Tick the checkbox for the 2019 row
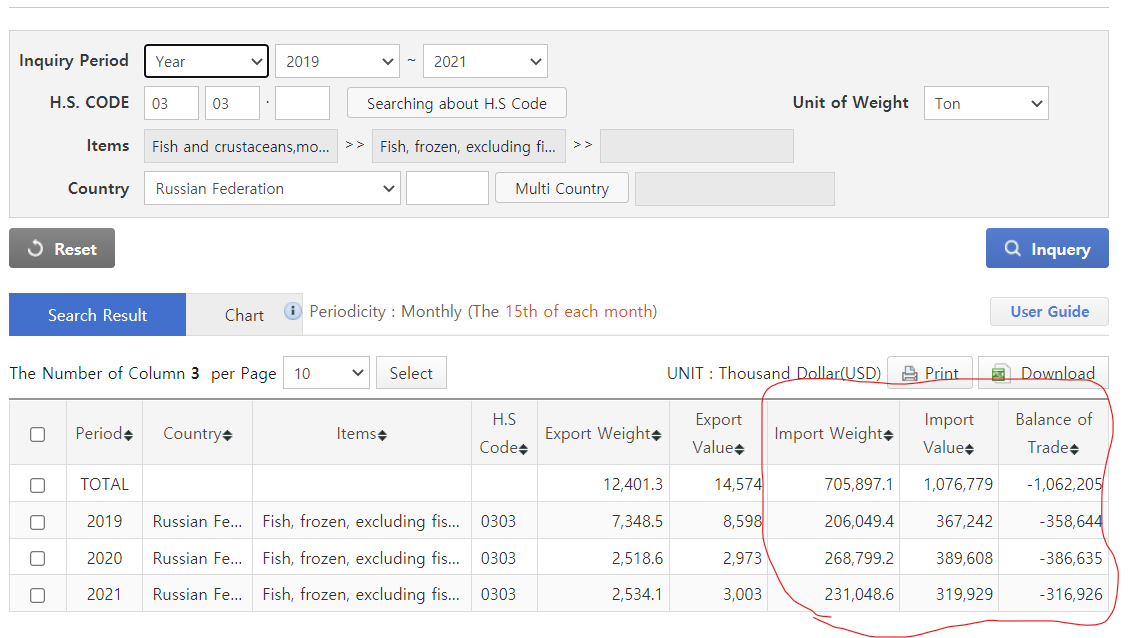The image size is (1128, 638). pyautogui.click(x=38, y=521)
